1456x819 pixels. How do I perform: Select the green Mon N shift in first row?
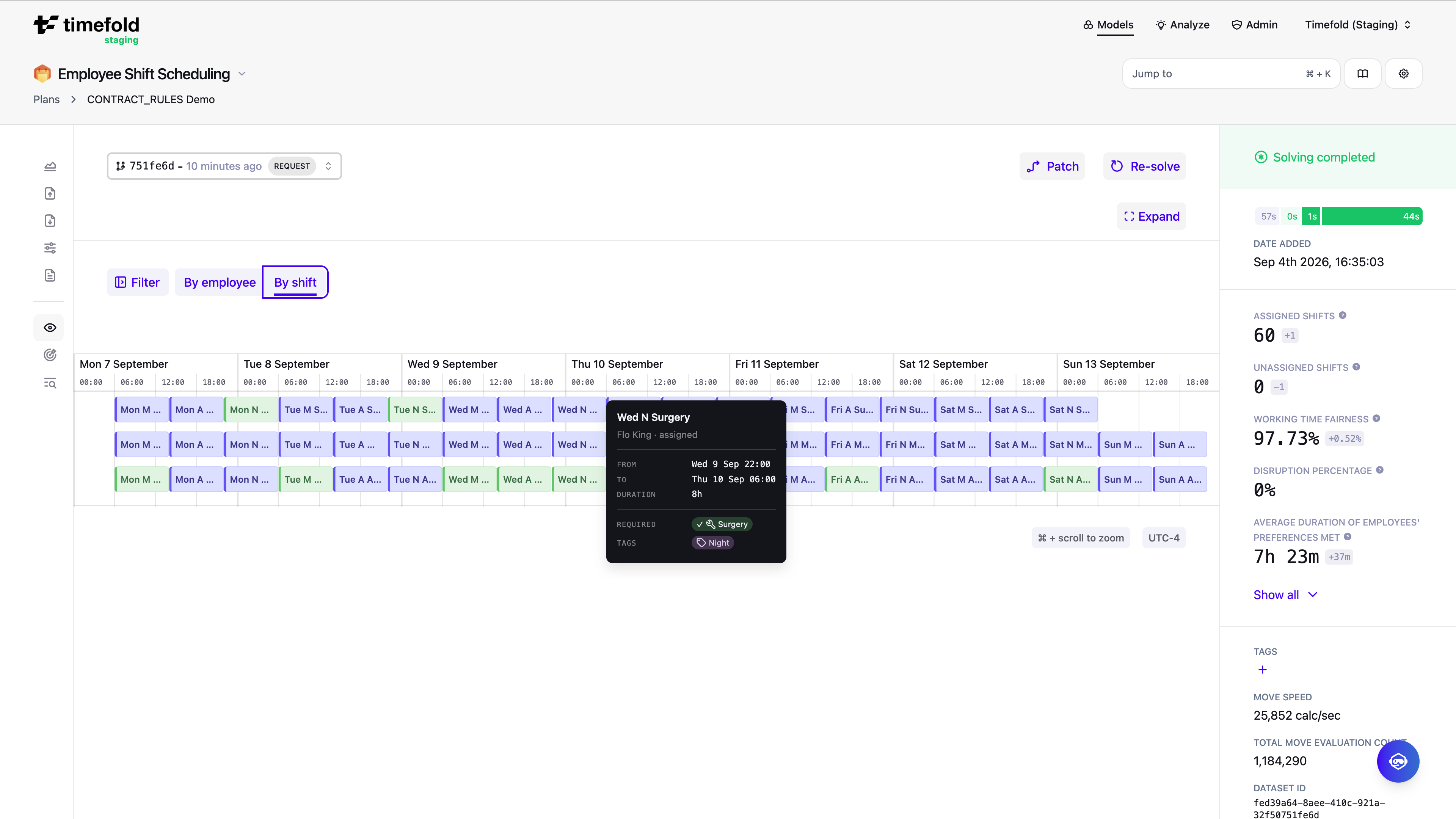[x=251, y=410]
